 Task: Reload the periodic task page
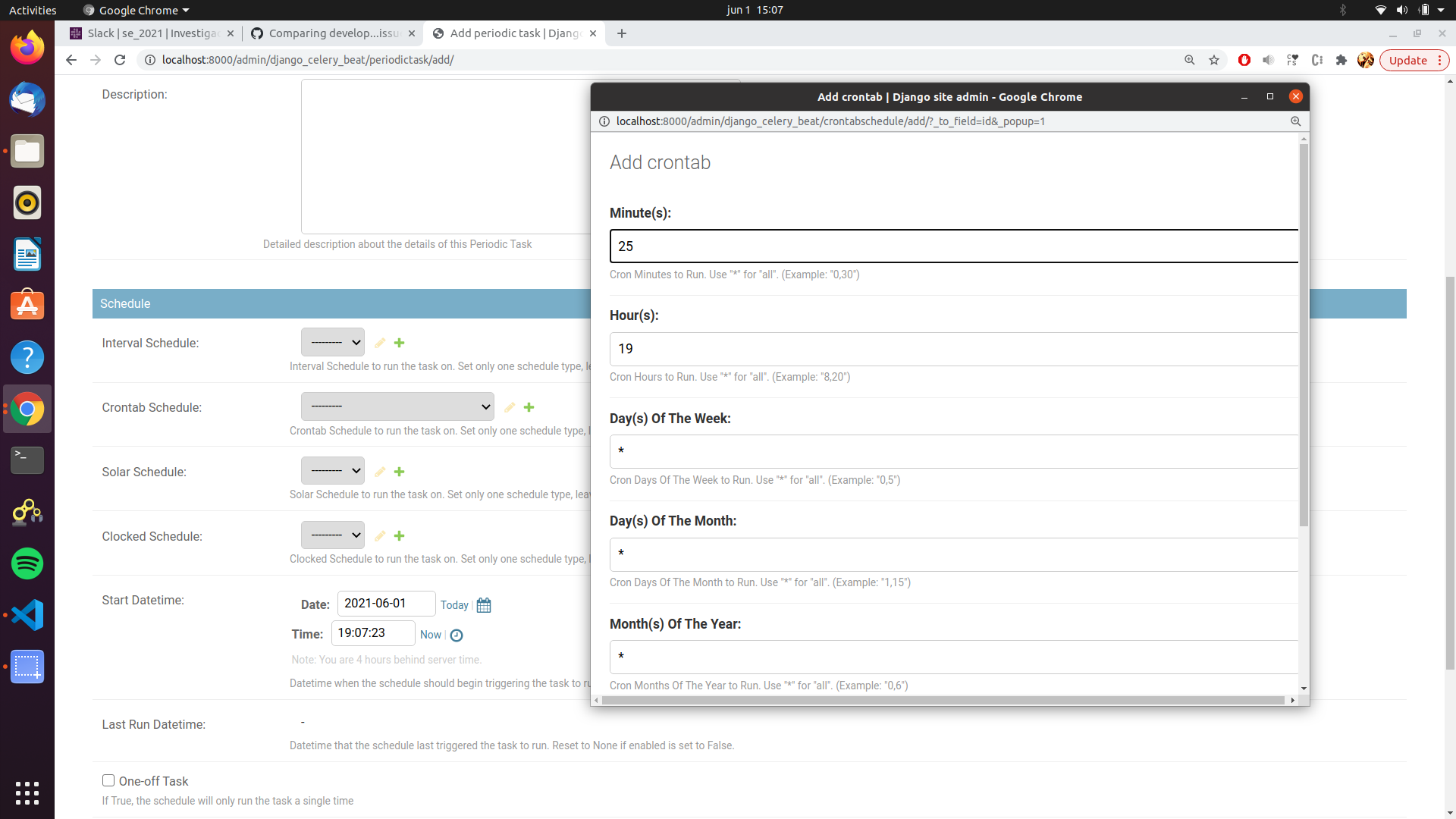click(120, 60)
